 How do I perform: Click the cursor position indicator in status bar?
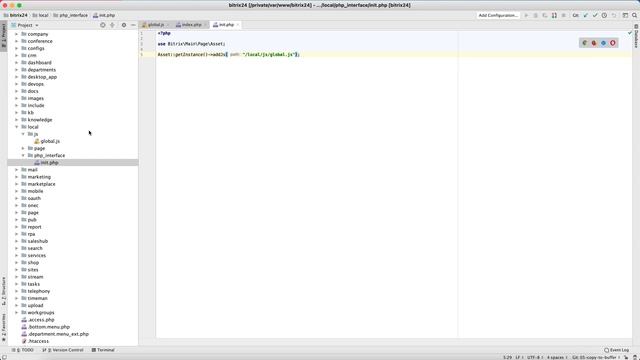click(x=507, y=358)
